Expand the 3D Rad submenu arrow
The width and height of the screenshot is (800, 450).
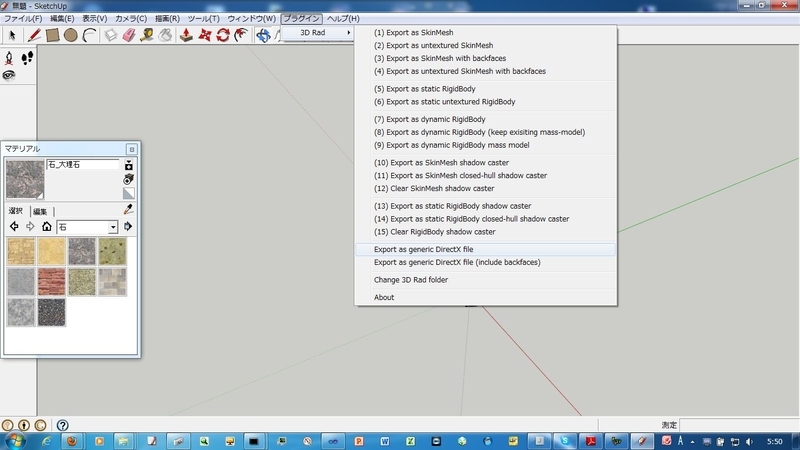(x=348, y=33)
